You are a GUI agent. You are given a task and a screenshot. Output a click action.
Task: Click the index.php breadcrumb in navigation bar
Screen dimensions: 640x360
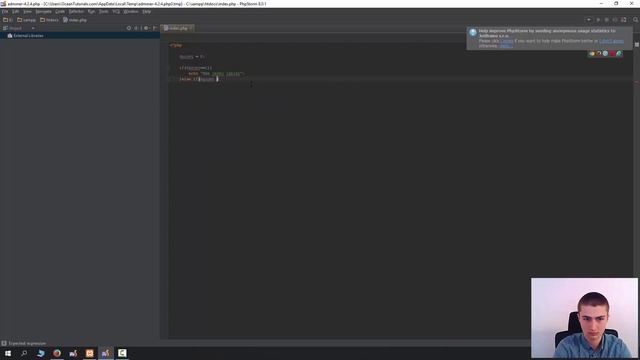tap(75, 20)
